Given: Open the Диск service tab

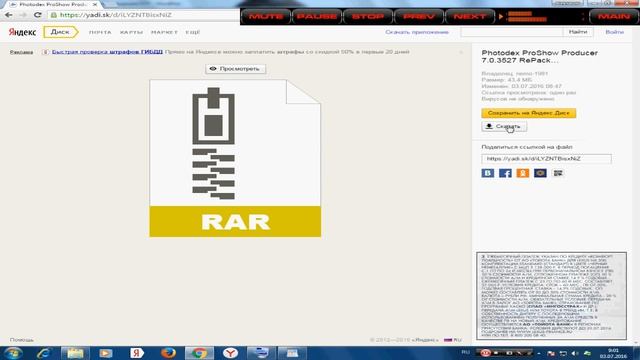Looking at the screenshot, I should (x=60, y=32).
